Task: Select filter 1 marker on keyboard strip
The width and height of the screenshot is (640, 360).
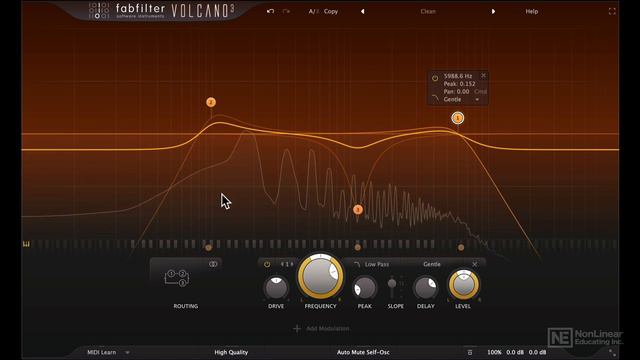Action: pos(461,247)
